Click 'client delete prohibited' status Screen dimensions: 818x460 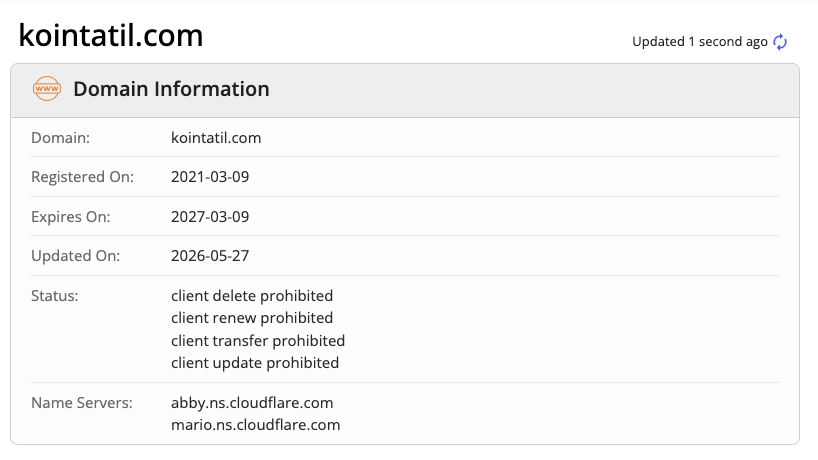pos(252,296)
